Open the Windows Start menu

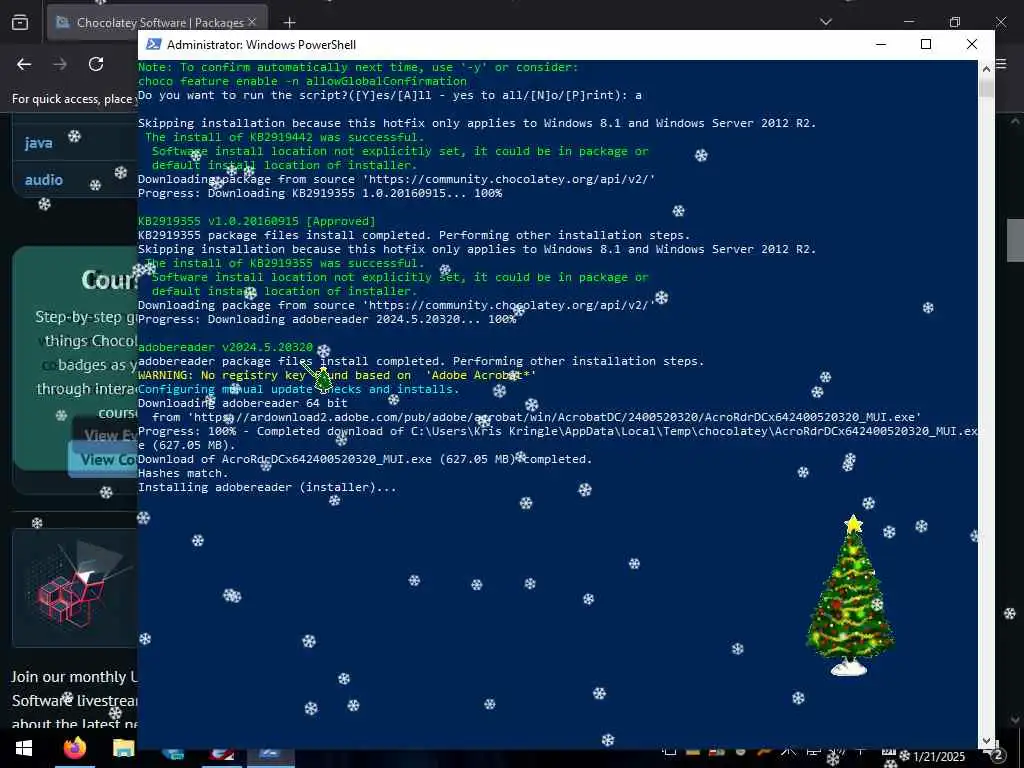24,748
